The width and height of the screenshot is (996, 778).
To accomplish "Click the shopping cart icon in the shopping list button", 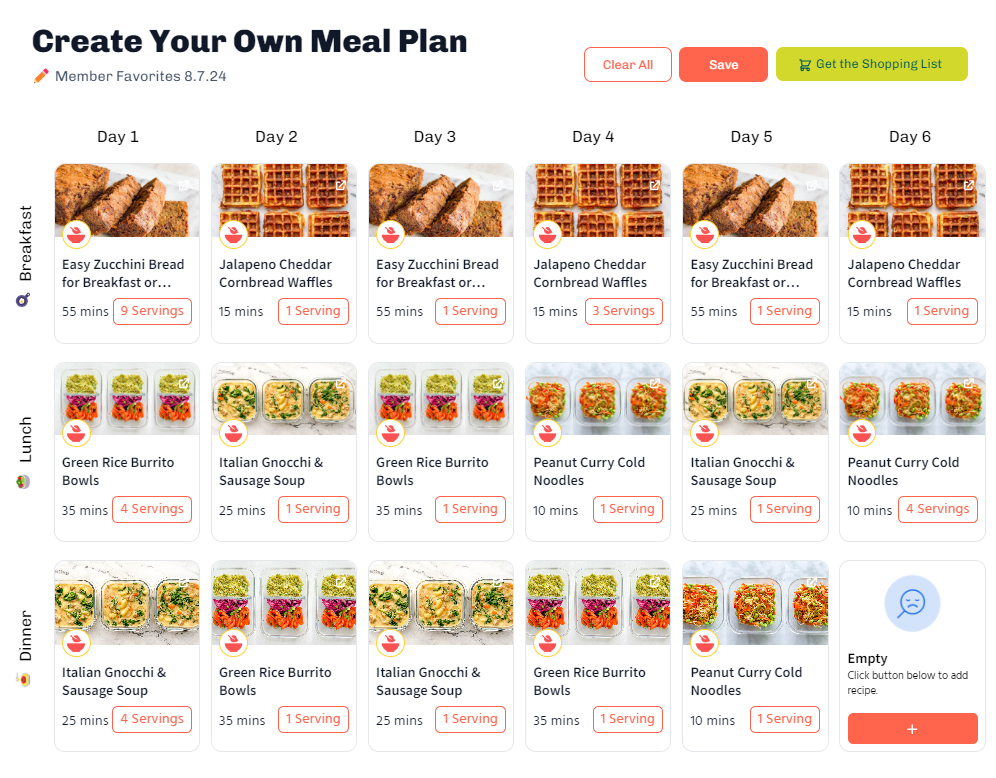I will [805, 65].
